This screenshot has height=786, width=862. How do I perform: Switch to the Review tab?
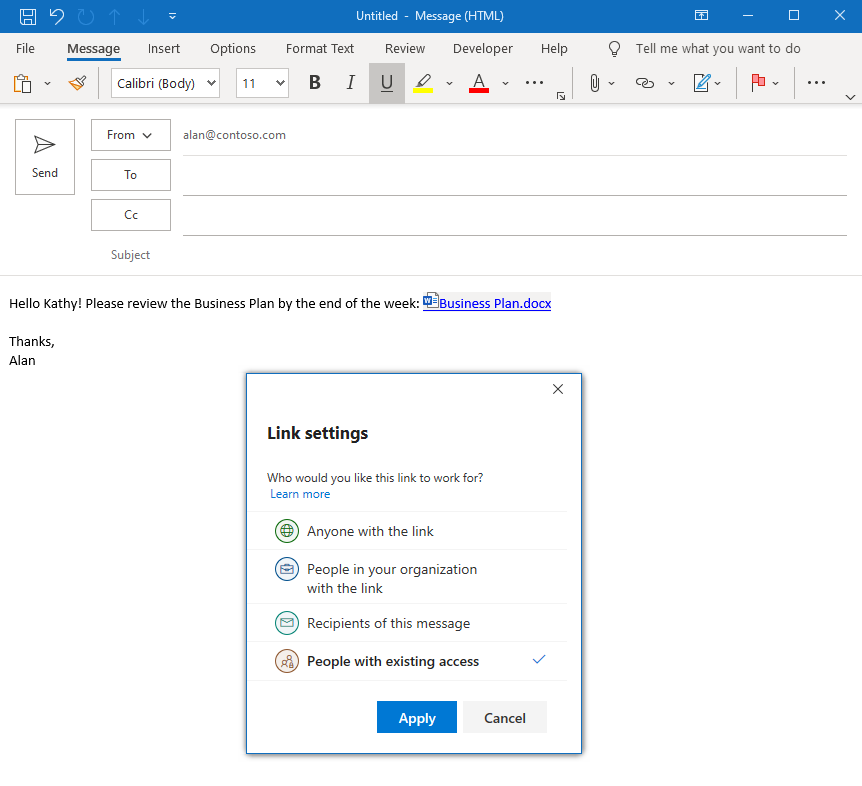(x=405, y=48)
